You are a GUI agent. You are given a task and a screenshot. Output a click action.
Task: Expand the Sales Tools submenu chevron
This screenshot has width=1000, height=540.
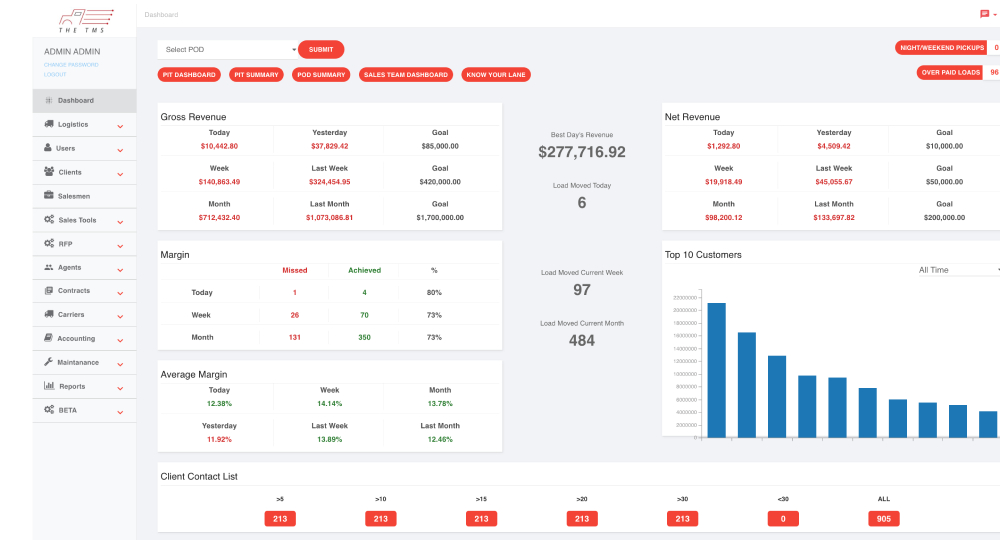[120, 221]
